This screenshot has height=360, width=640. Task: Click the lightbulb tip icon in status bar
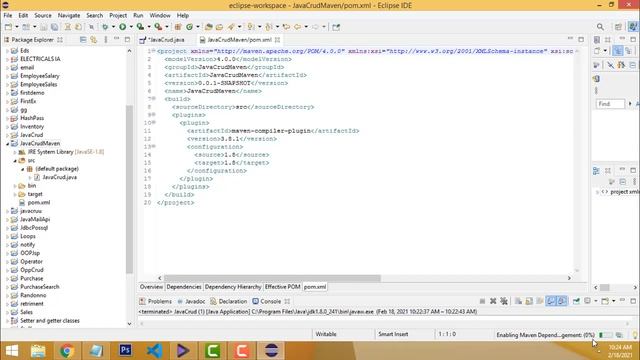click(x=635, y=335)
